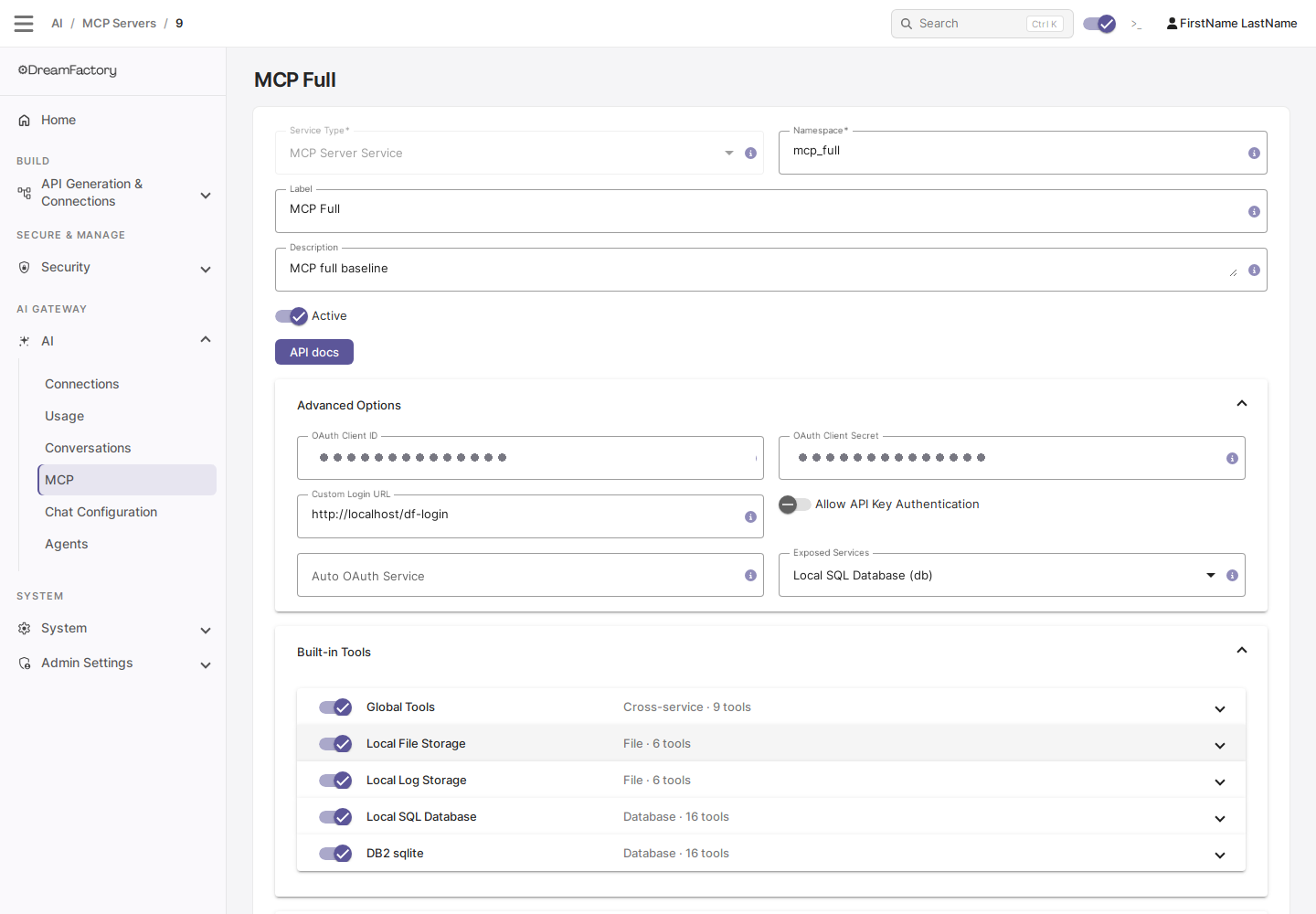Click the OAuth Client ID field
The width and height of the screenshot is (1316, 914).
pyautogui.click(x=530, y=458)
